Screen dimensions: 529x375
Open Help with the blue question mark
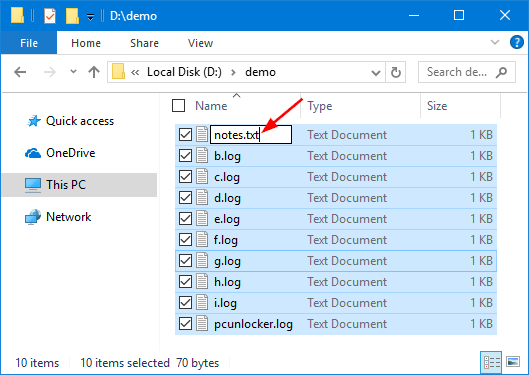coord(517,42)
